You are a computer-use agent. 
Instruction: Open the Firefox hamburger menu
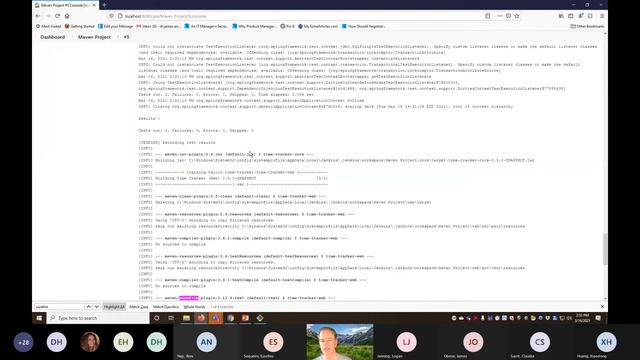(x=602, y=16)
